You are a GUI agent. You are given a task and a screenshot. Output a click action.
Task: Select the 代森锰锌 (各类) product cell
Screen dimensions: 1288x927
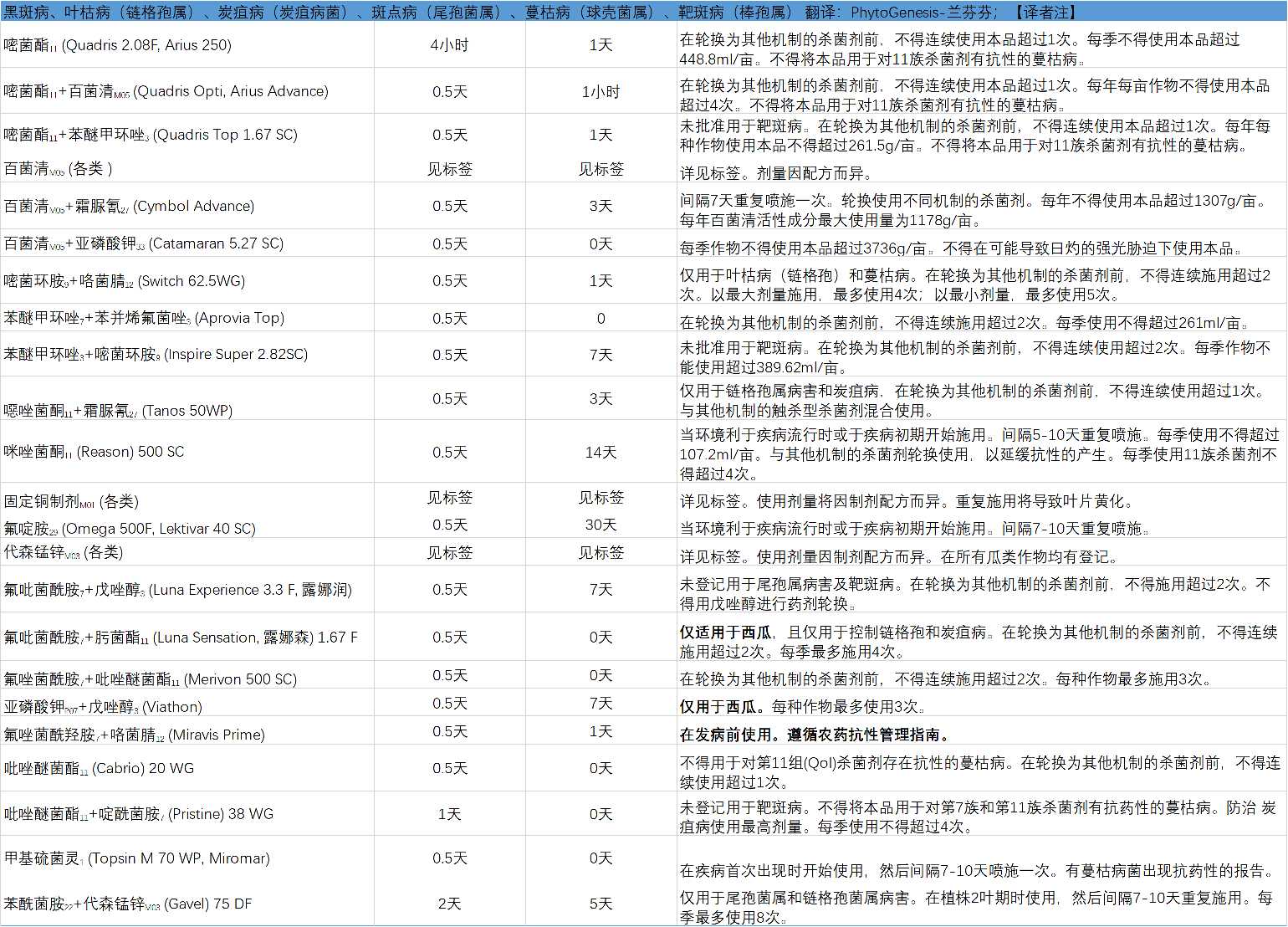(x=187, y=552)
